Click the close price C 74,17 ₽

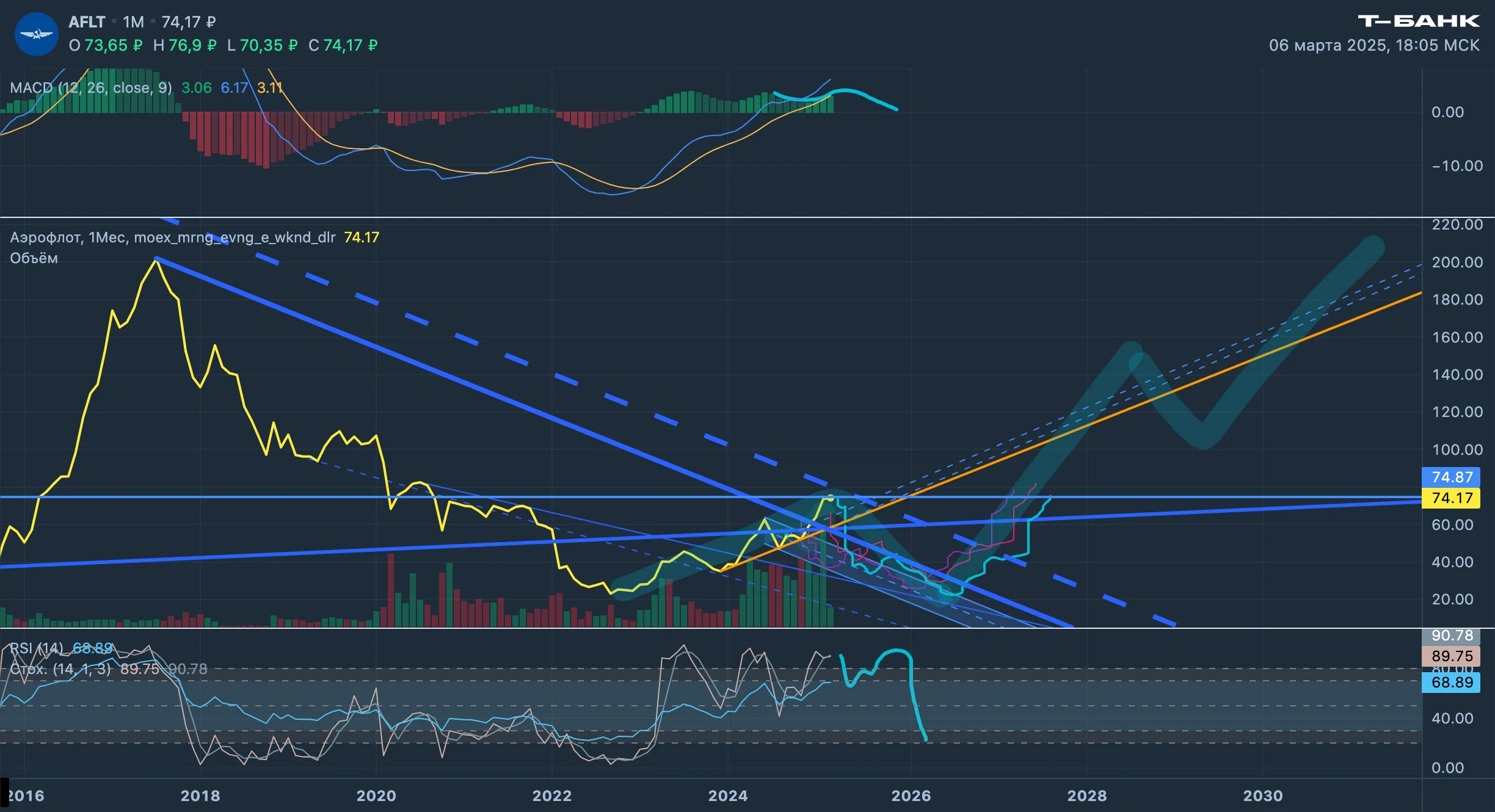click(x=343, y=45)
